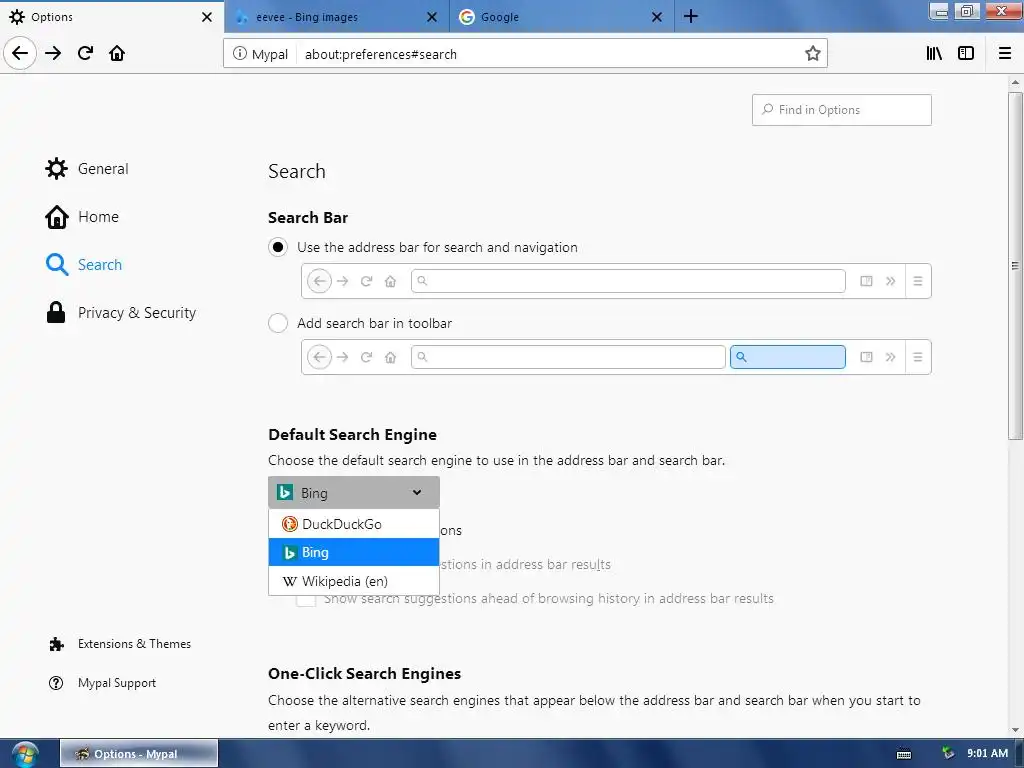Click the scrollbar up arrow

click(1015, 83)
